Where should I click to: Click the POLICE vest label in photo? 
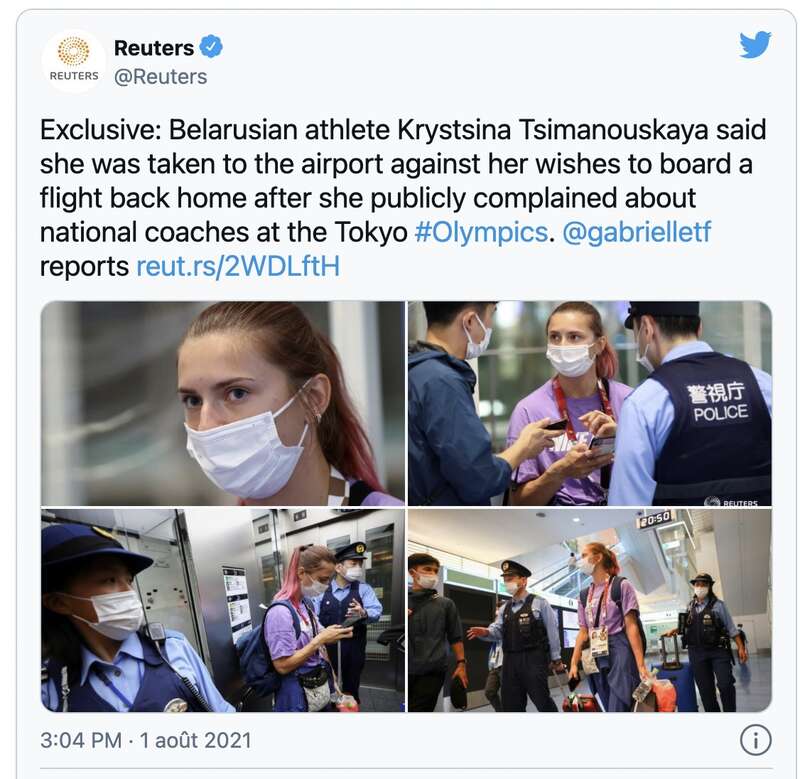720,413
